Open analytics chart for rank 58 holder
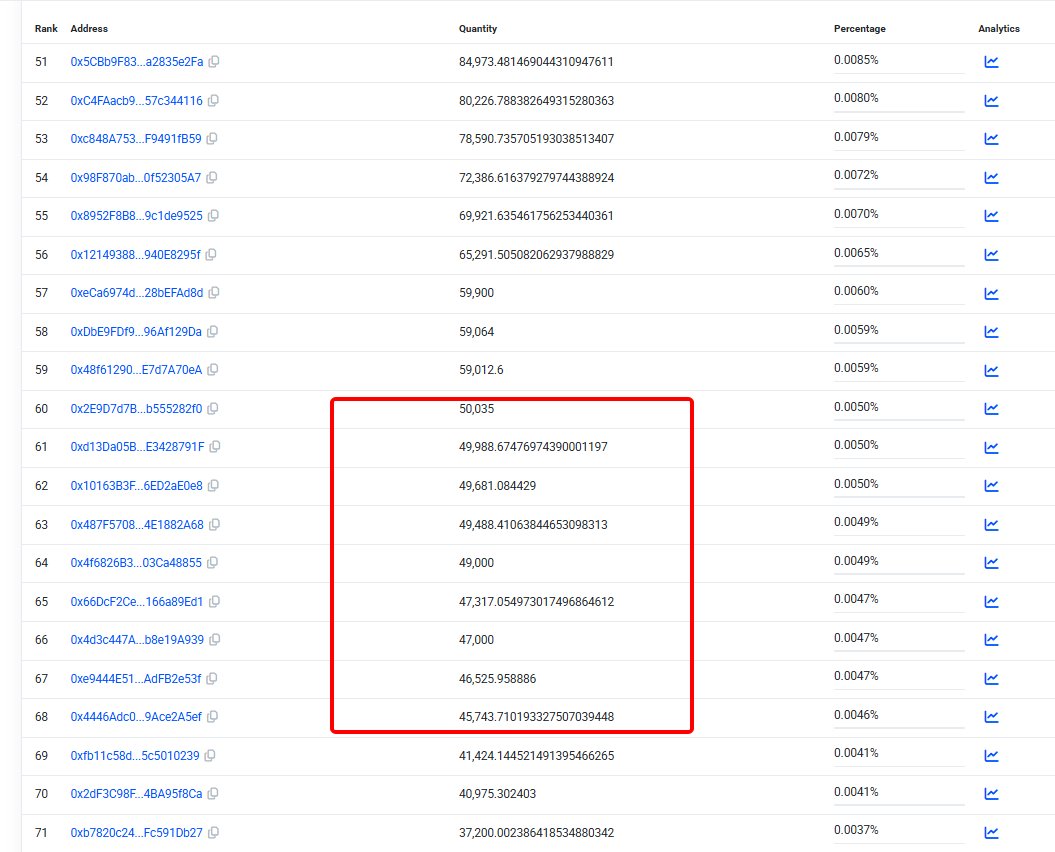1055x852 pixels. click(x=991, y=332)
